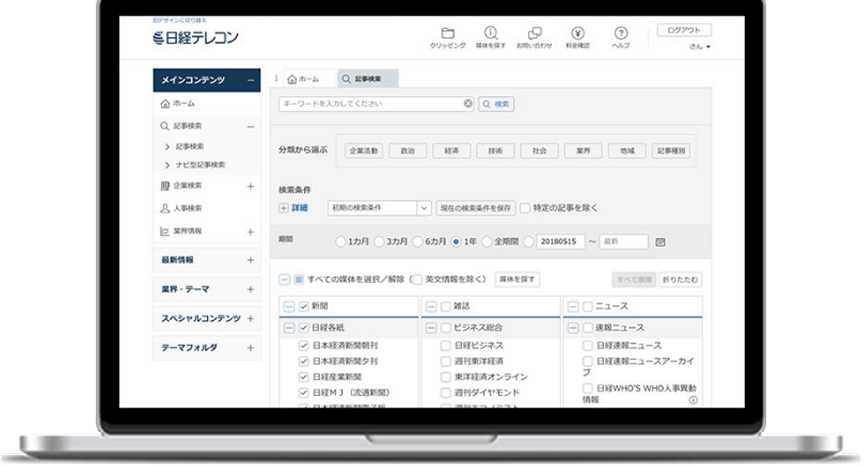Click the keyword search input field
Viewport: 864px width, 466px height.
370,104
